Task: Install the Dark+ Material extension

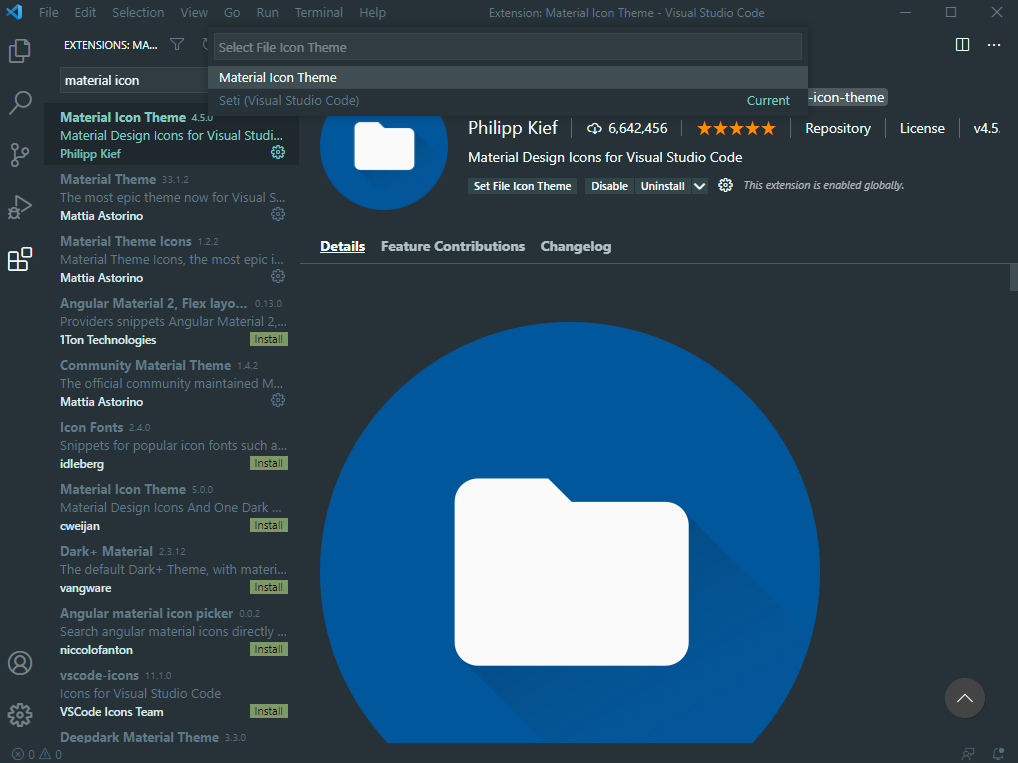Action: point(269,587)
